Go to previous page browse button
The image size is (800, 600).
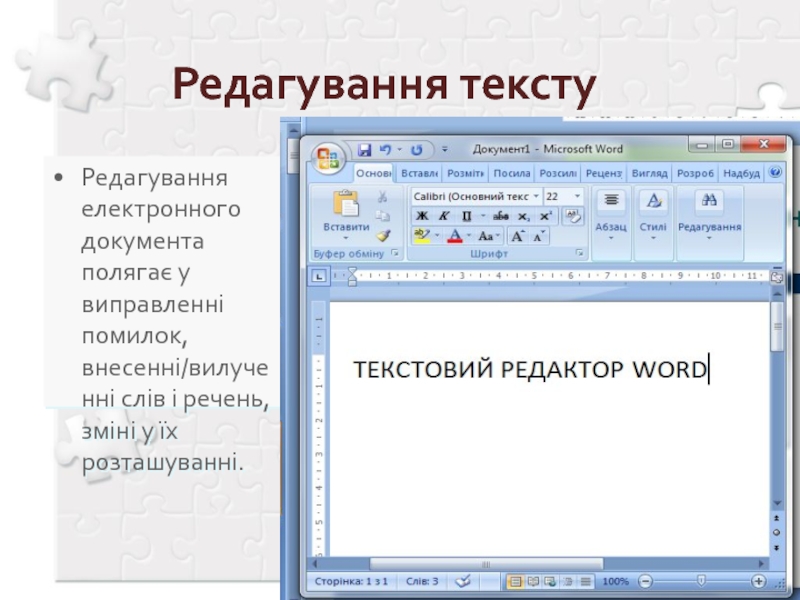(777, 518)
